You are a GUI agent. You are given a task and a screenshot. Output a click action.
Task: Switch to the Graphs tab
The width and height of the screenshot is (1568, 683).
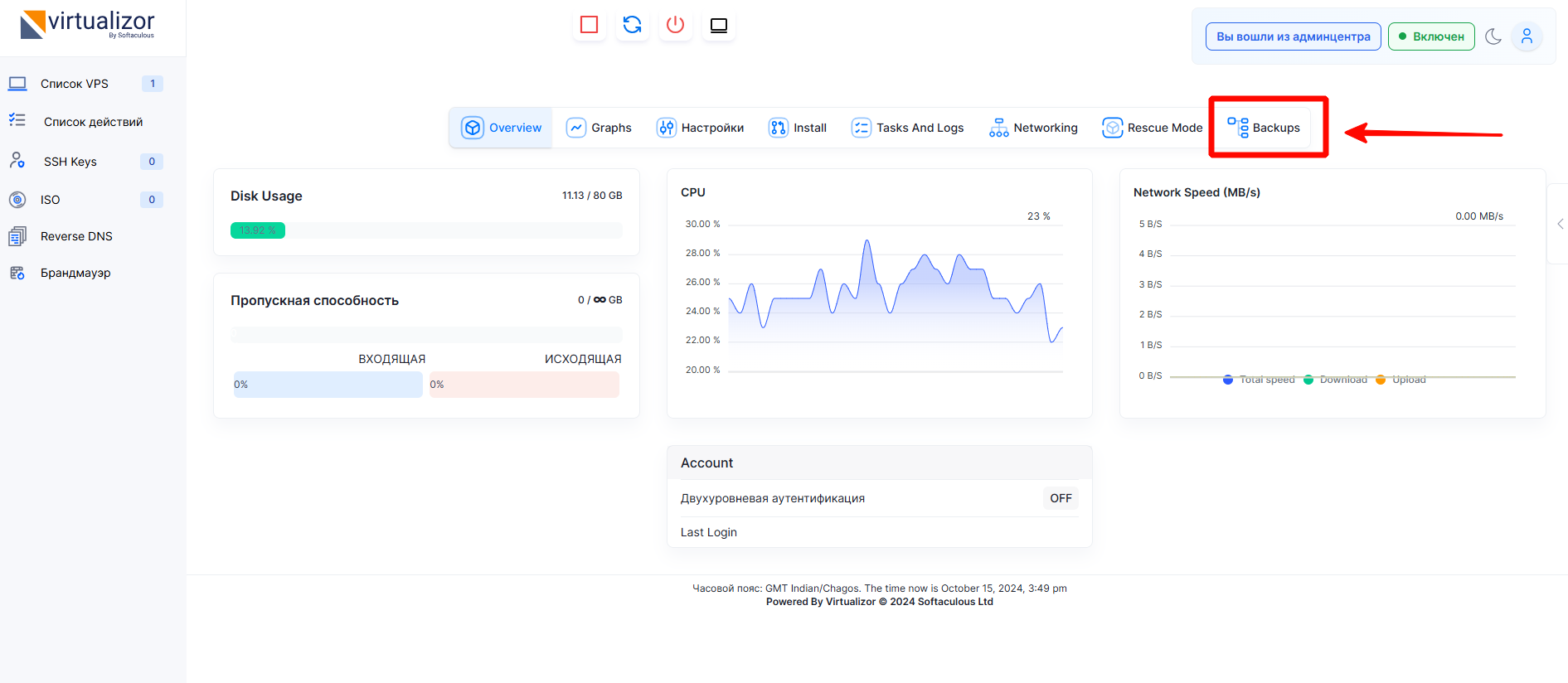pos(599,128)
